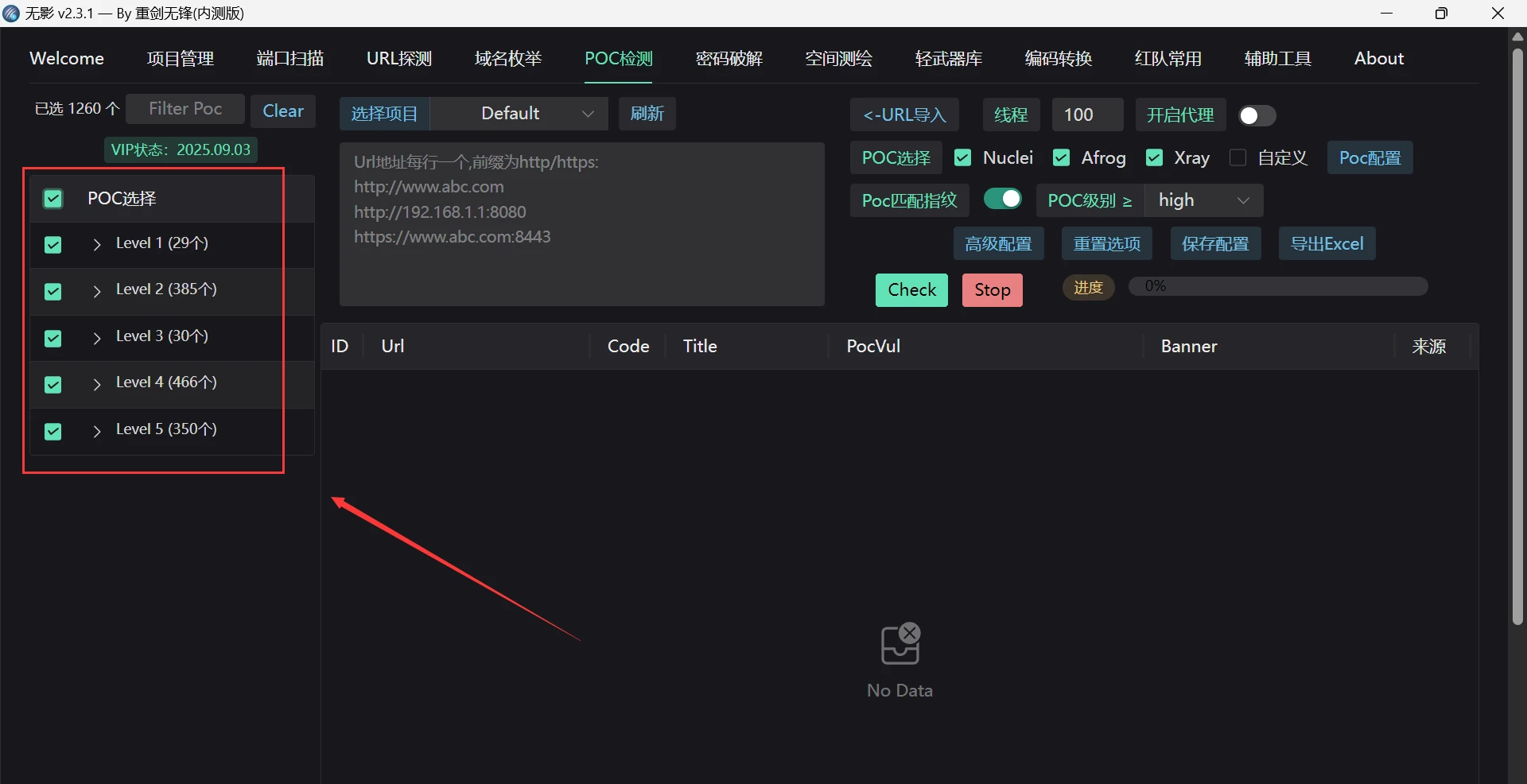Viewport: 1527px width, 784px height.
Task: Expand the Level 4 POC group
Action: point(97,384)
